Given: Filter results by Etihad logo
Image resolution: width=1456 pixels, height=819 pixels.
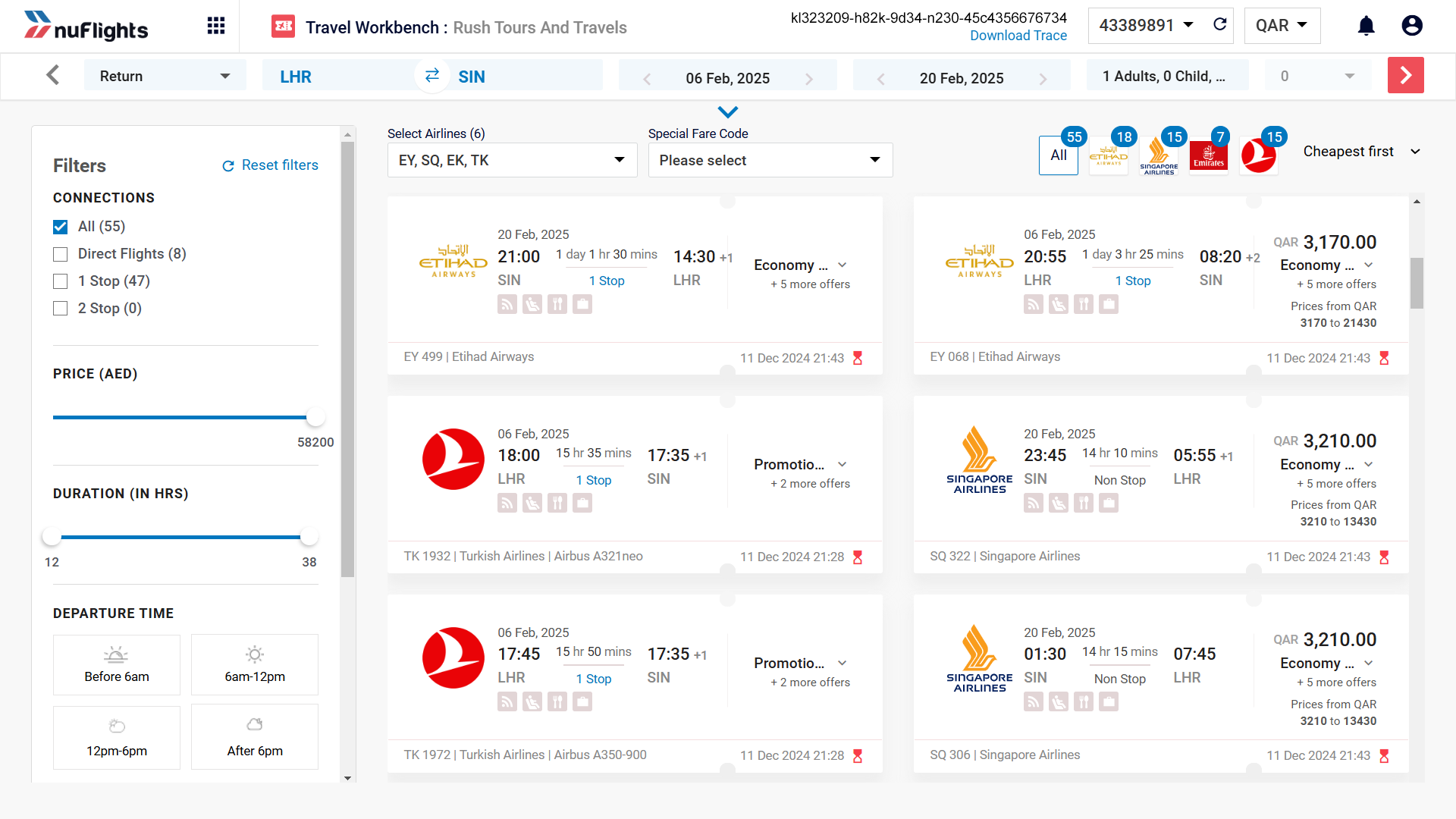Looking at the screenshot, I should (1109, 155).
